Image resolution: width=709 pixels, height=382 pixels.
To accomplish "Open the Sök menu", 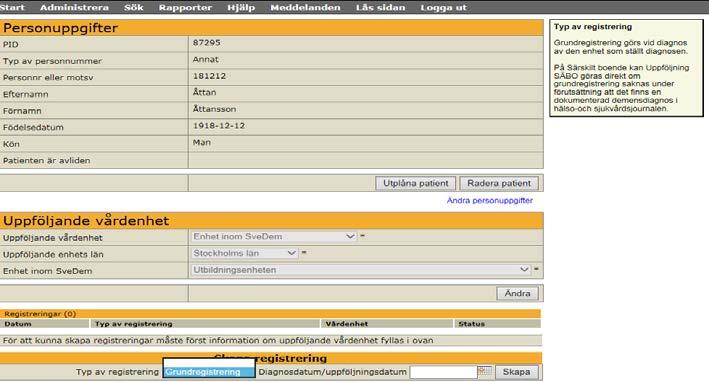I will coord(134,7).
